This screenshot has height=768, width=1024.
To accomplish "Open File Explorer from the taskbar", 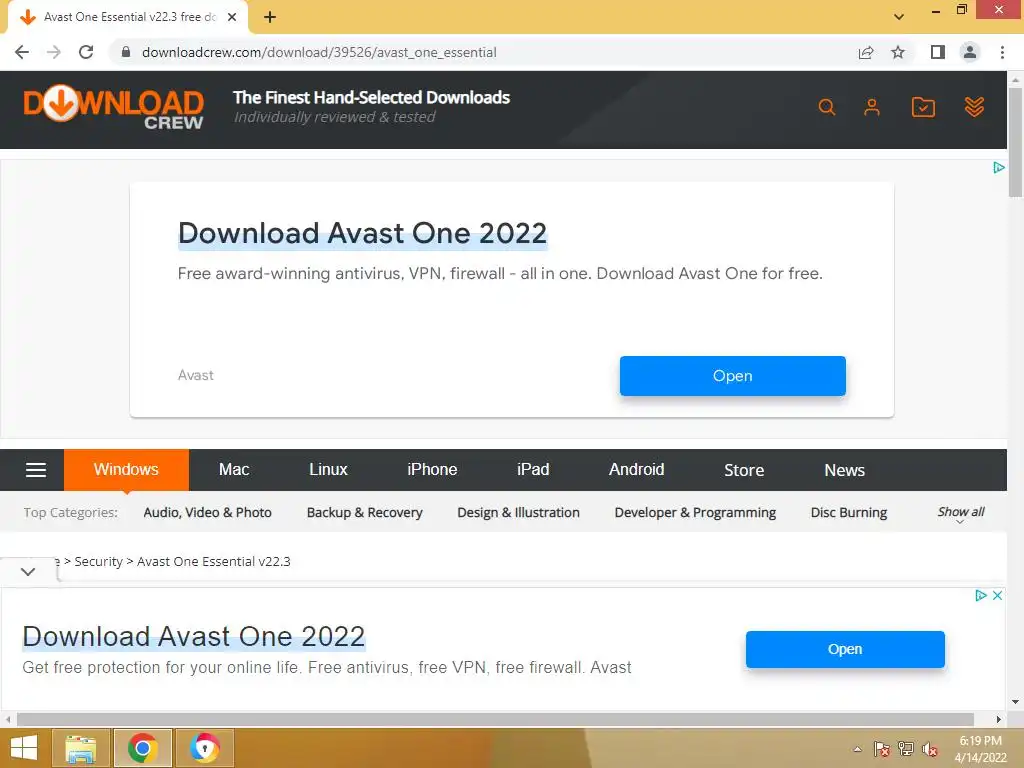I will (80, 748).
